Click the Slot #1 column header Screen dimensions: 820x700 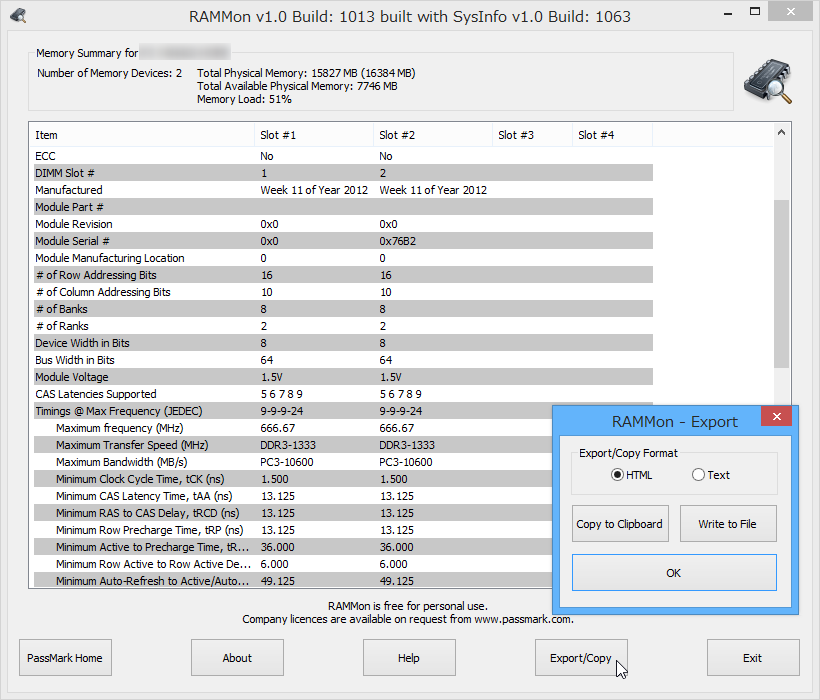[314, 135]
